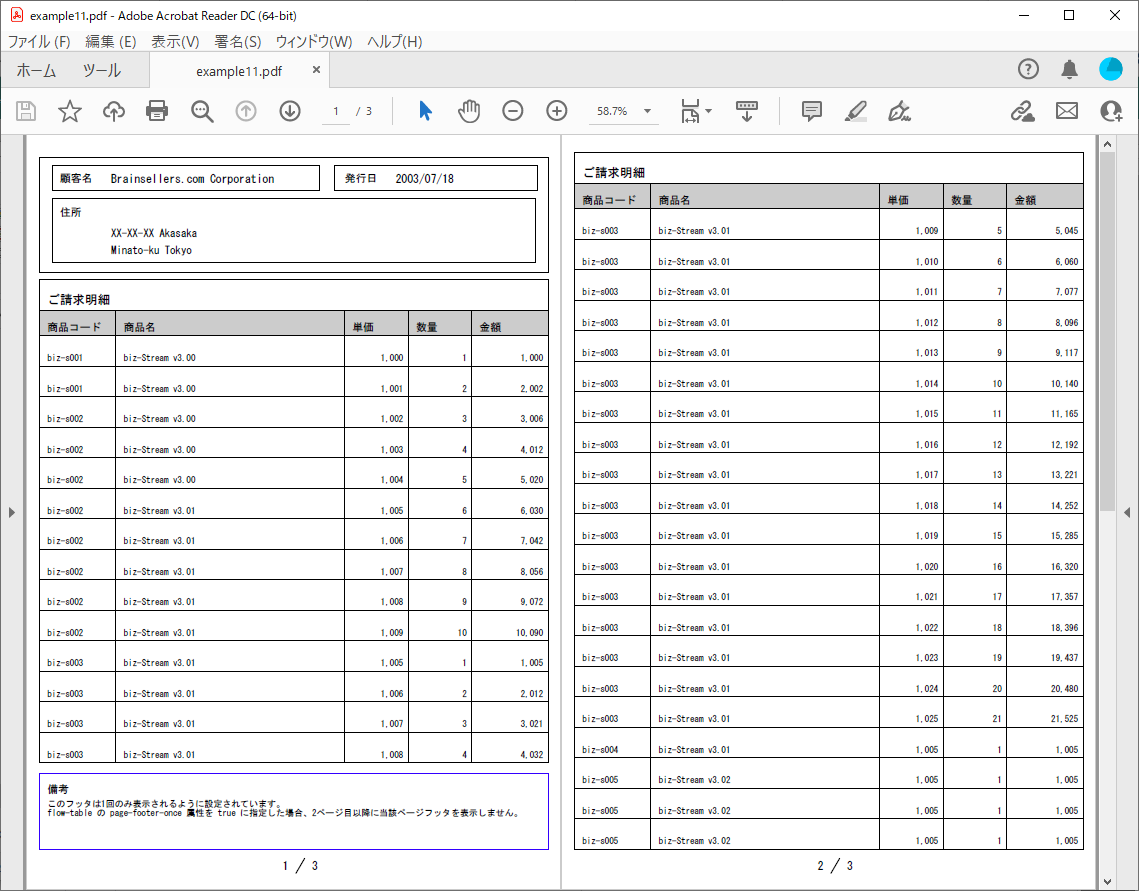
Task: Click customer name Brainsellers.com Corporation
Action: coord(192,179)
